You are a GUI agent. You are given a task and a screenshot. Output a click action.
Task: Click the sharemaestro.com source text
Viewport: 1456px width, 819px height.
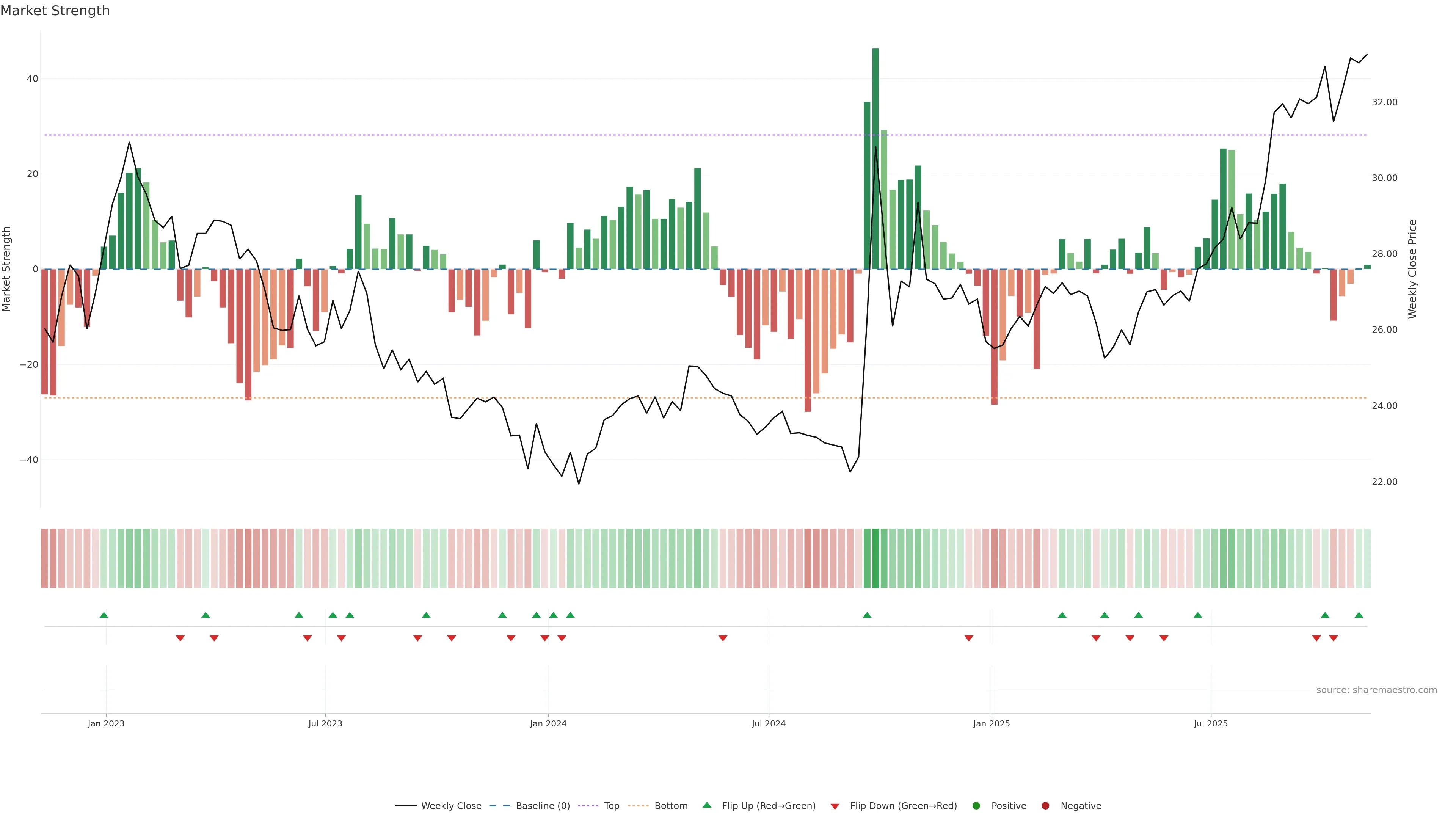coord(1376,690)
